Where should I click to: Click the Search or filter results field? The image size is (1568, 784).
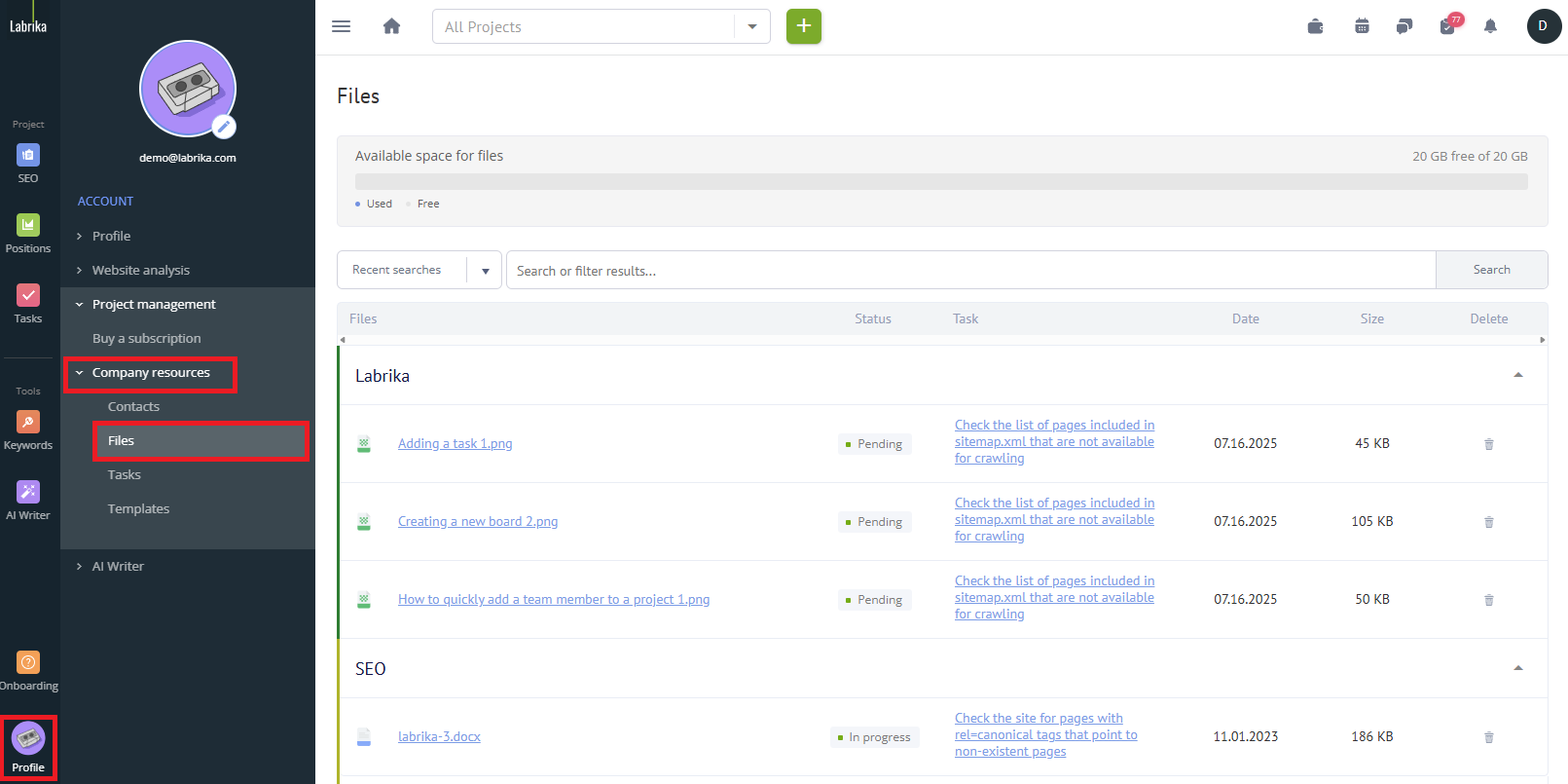(969, 271)
